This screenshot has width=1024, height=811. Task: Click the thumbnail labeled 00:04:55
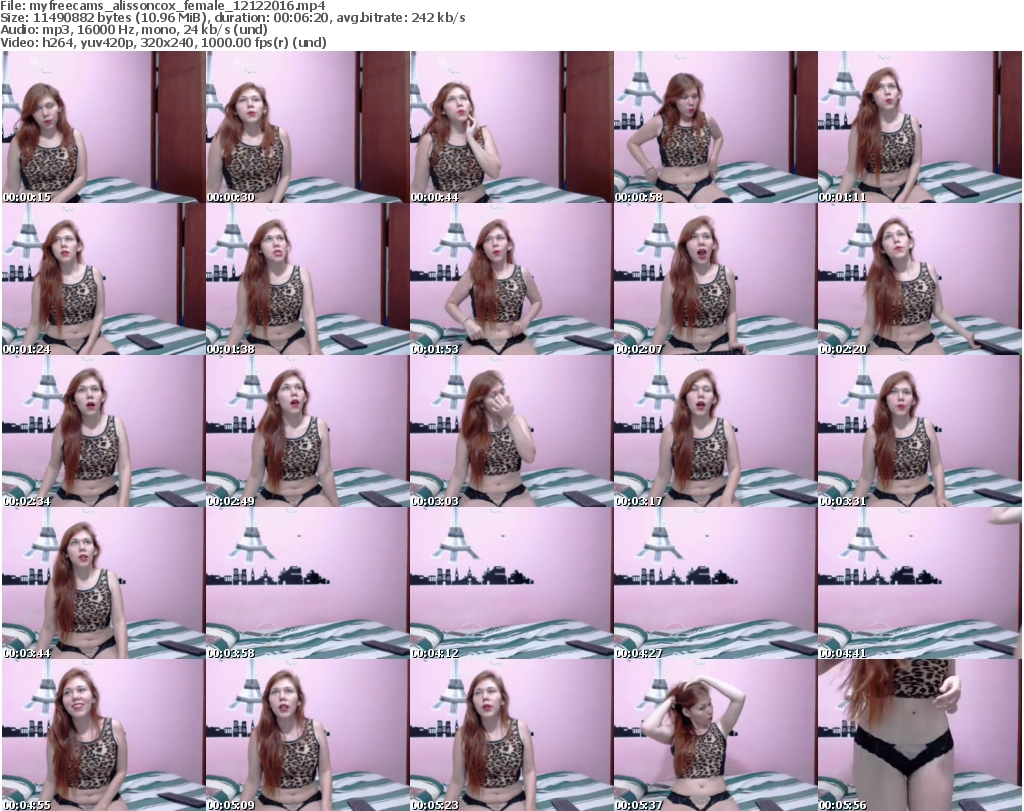(103, 735)
